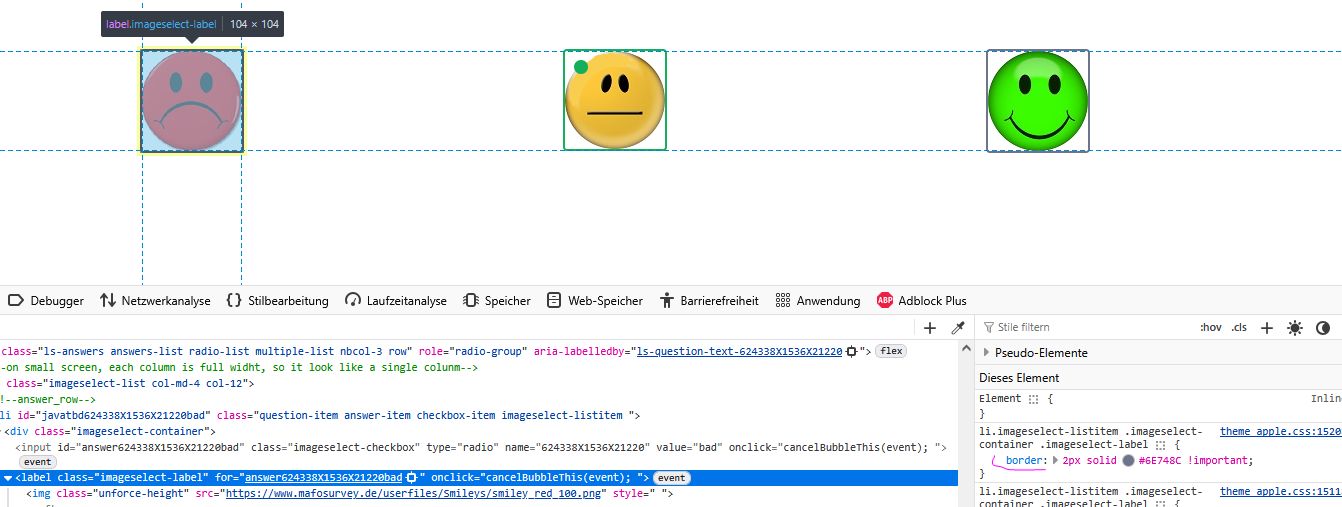
Task: Toggle the .cls classes panel
Action: click(1240, 328)
